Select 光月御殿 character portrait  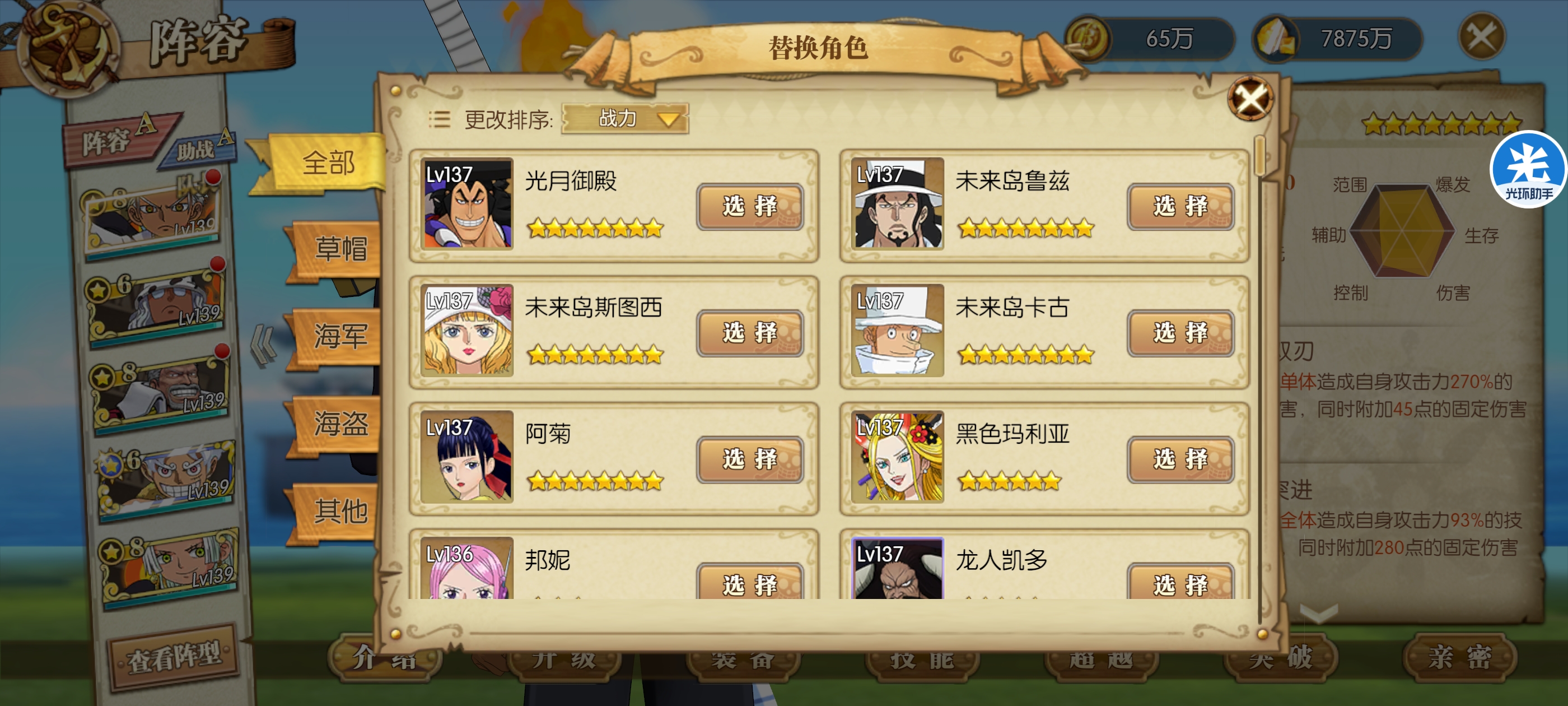point(467,203)
